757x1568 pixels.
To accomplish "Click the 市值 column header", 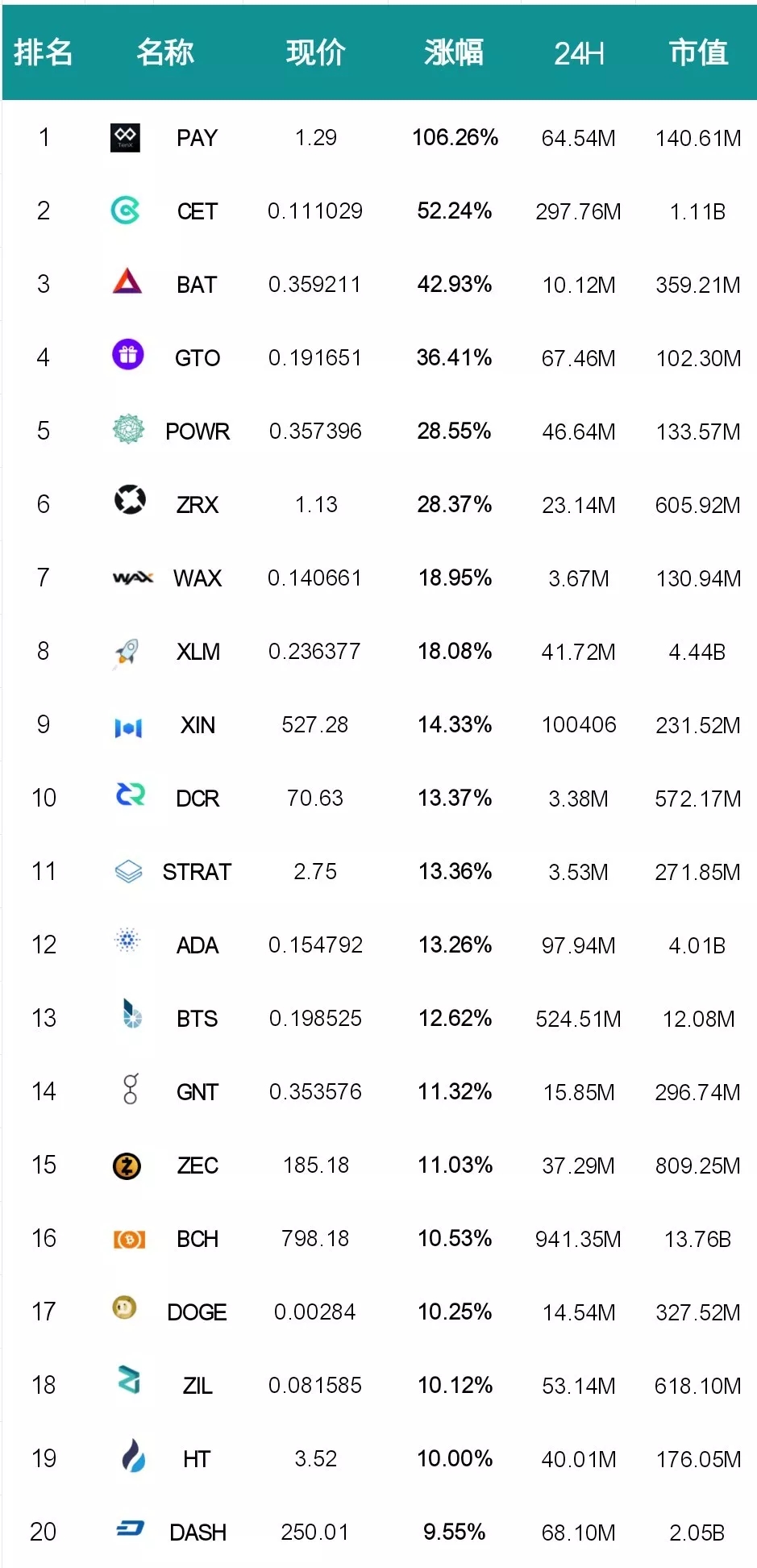I will coord(698,53).
